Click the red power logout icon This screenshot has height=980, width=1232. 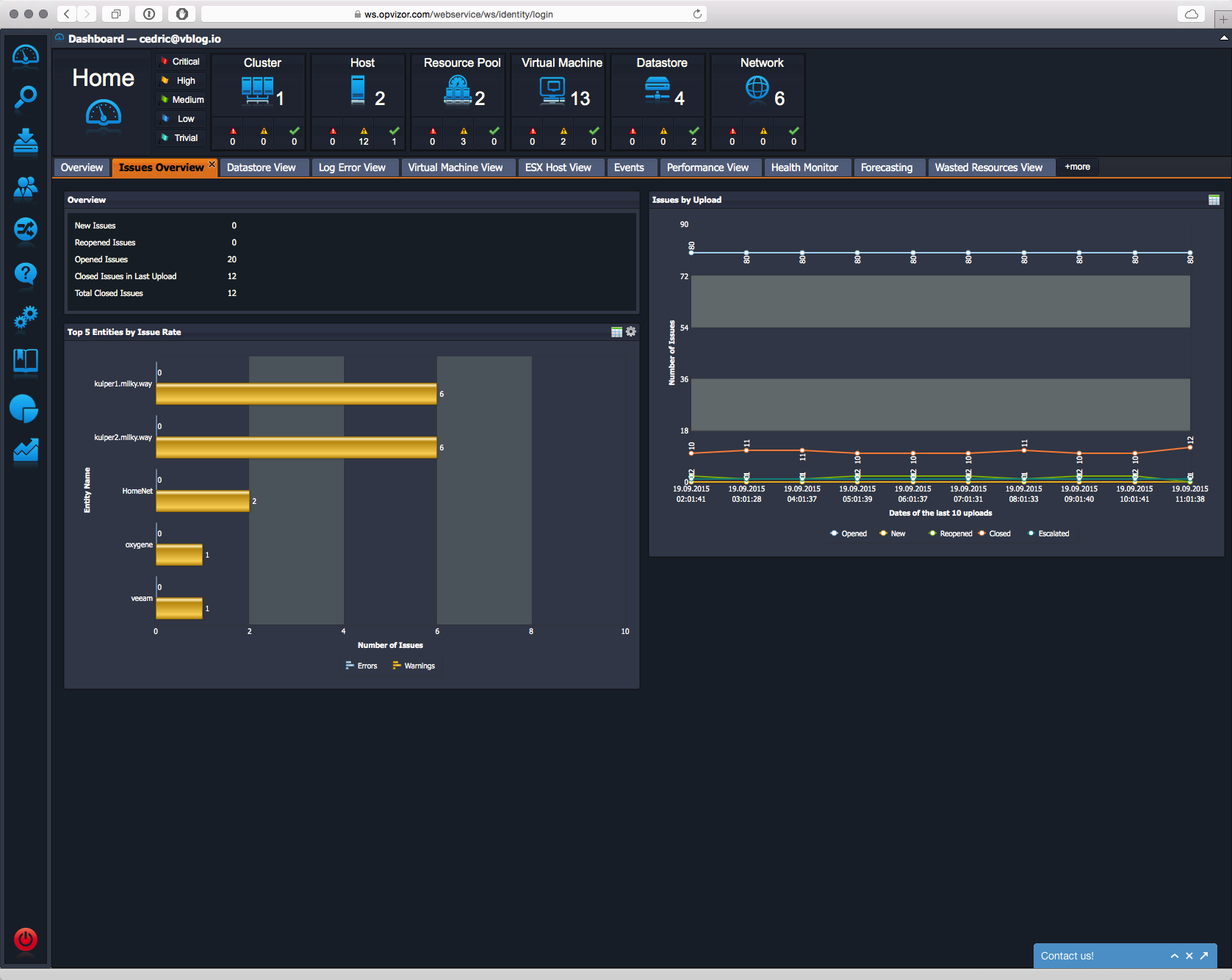[26, 939]
